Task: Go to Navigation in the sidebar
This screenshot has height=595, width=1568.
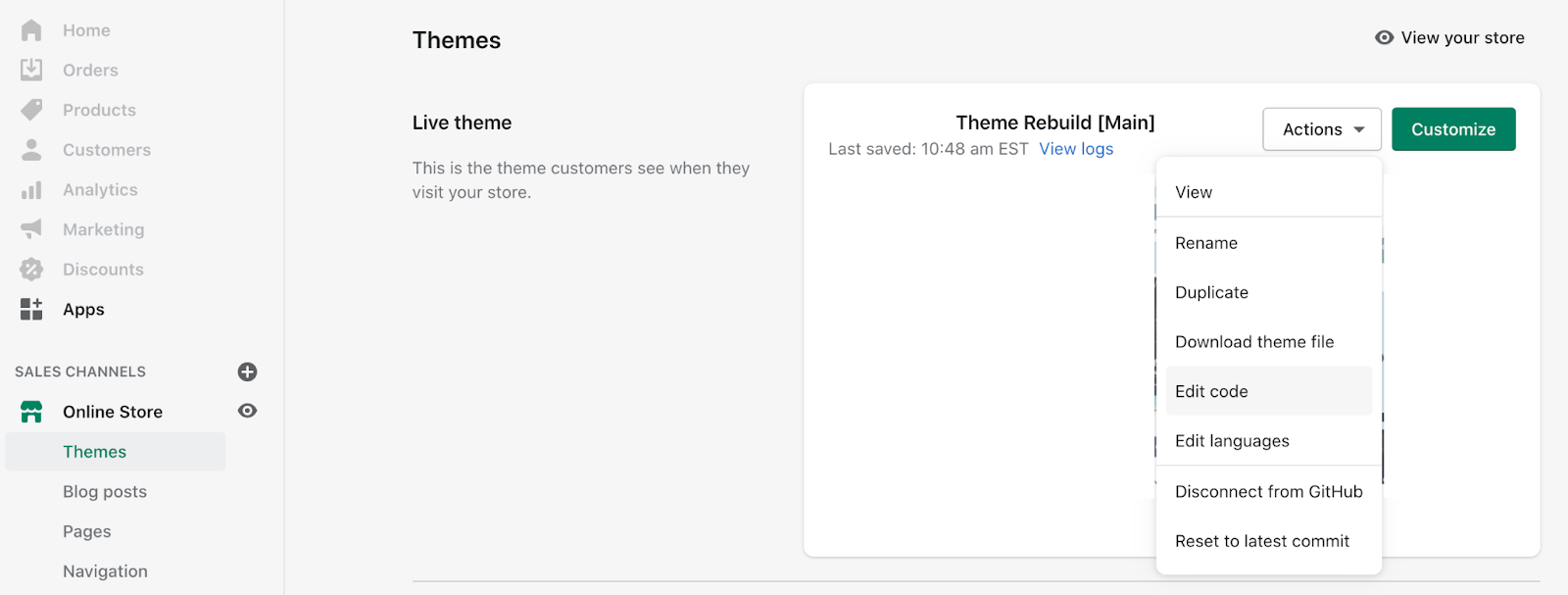Action: (x=105, y=571)
